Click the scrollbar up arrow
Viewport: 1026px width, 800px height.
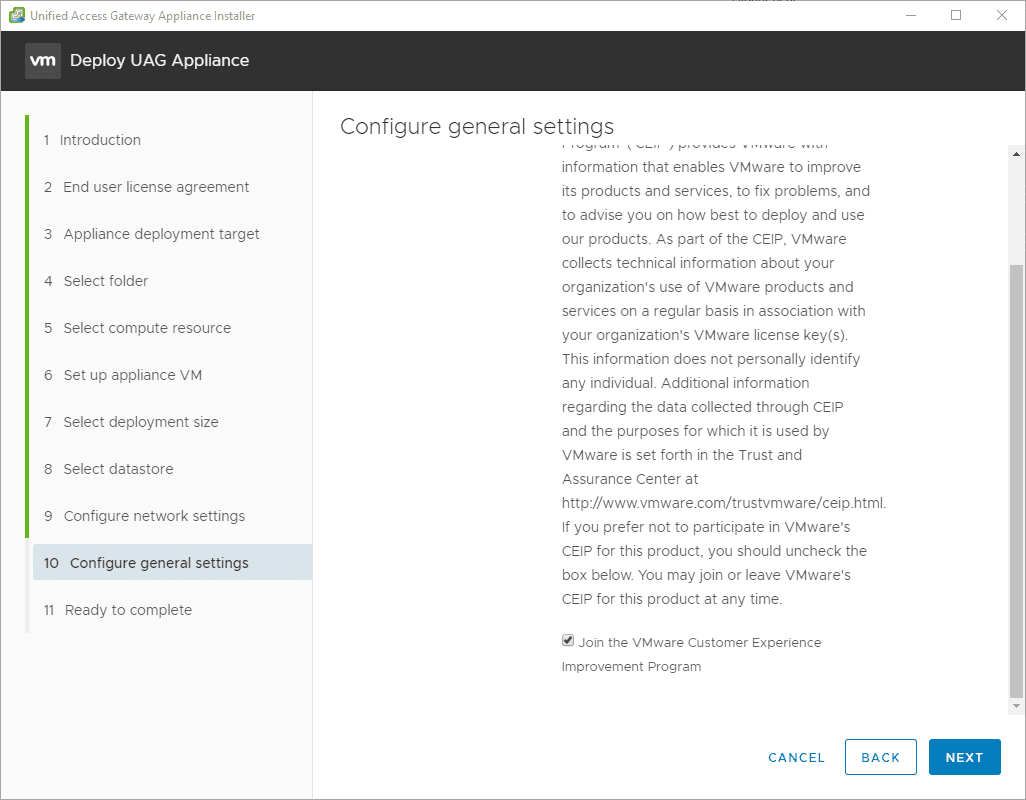(1016, 154)
